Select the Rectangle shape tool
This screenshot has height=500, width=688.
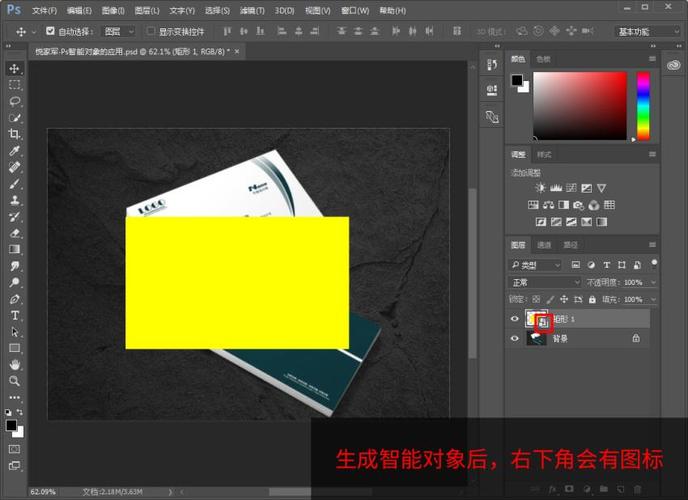click(x=14, y=348)
